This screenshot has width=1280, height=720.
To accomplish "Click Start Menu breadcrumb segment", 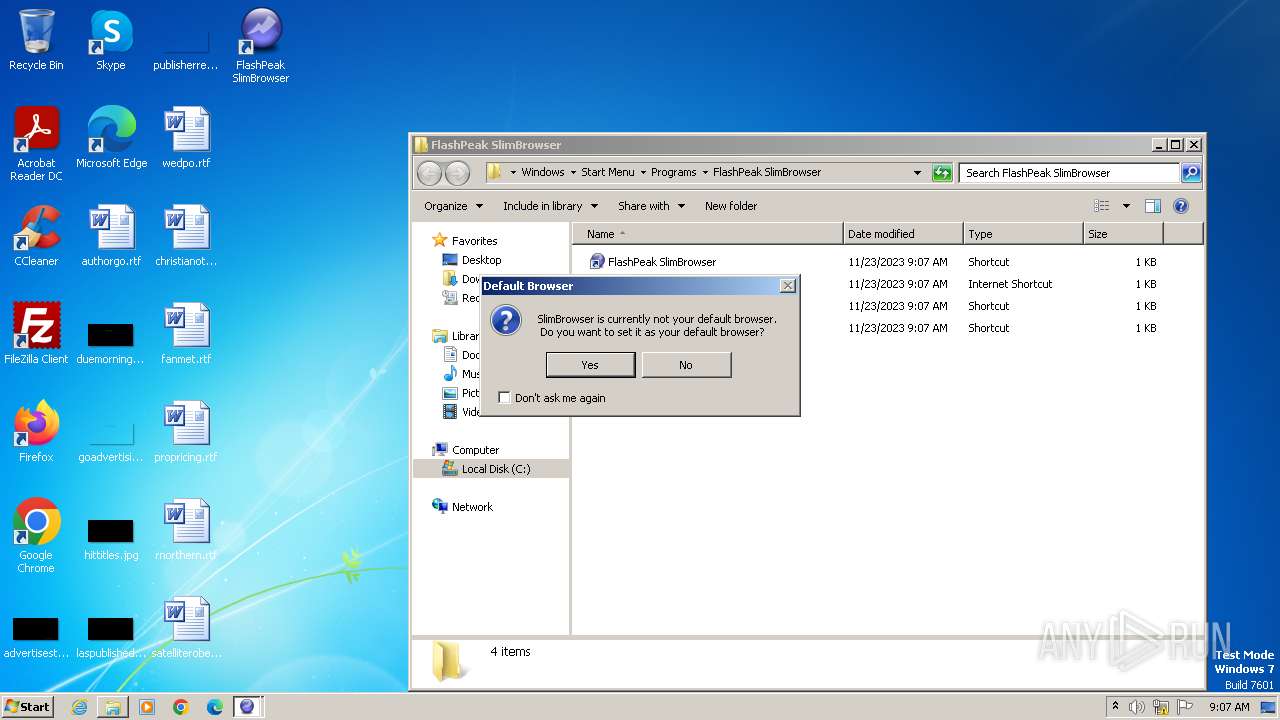I will tap(608, 172).
